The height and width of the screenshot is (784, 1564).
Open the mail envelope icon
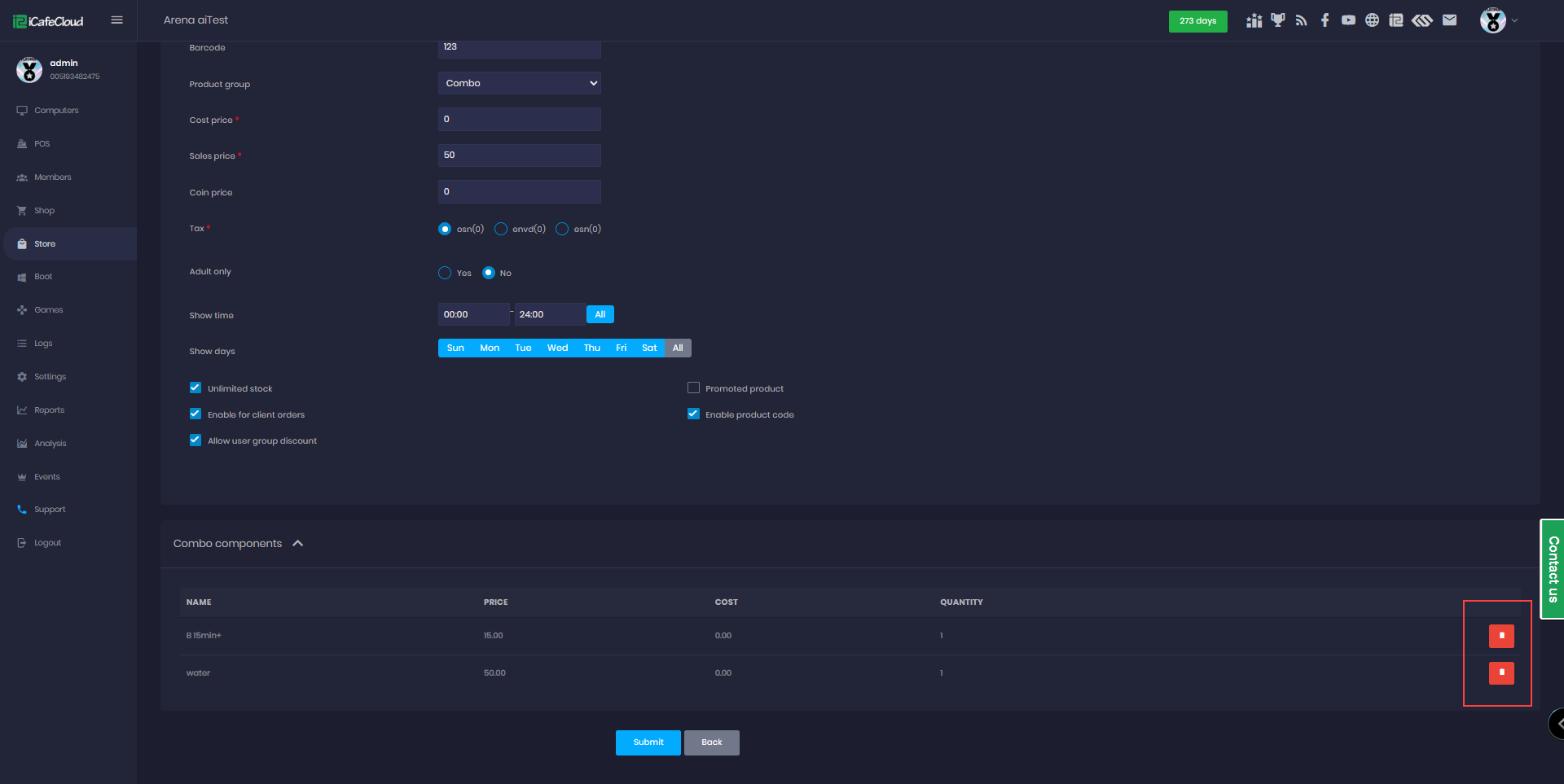(x=1449, y=20)
